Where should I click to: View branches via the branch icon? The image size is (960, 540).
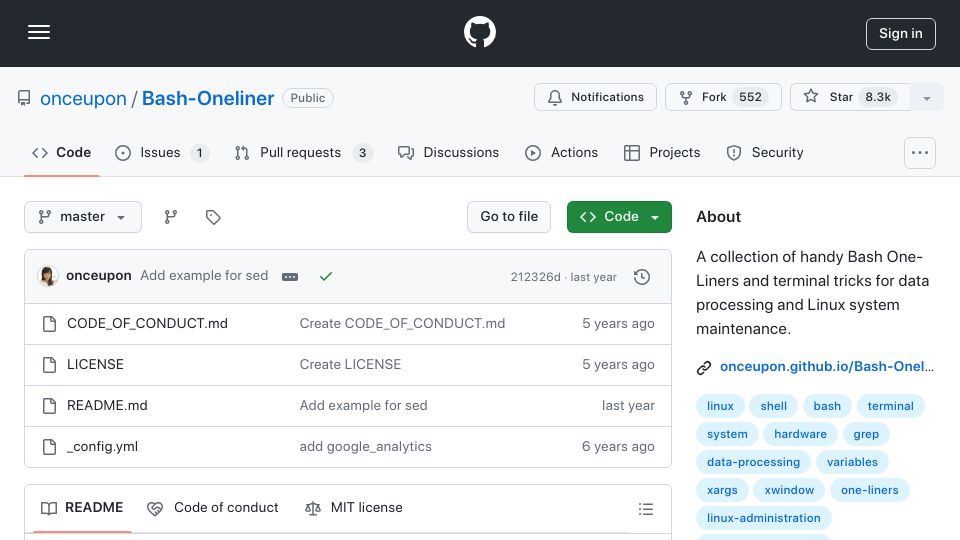171,217
